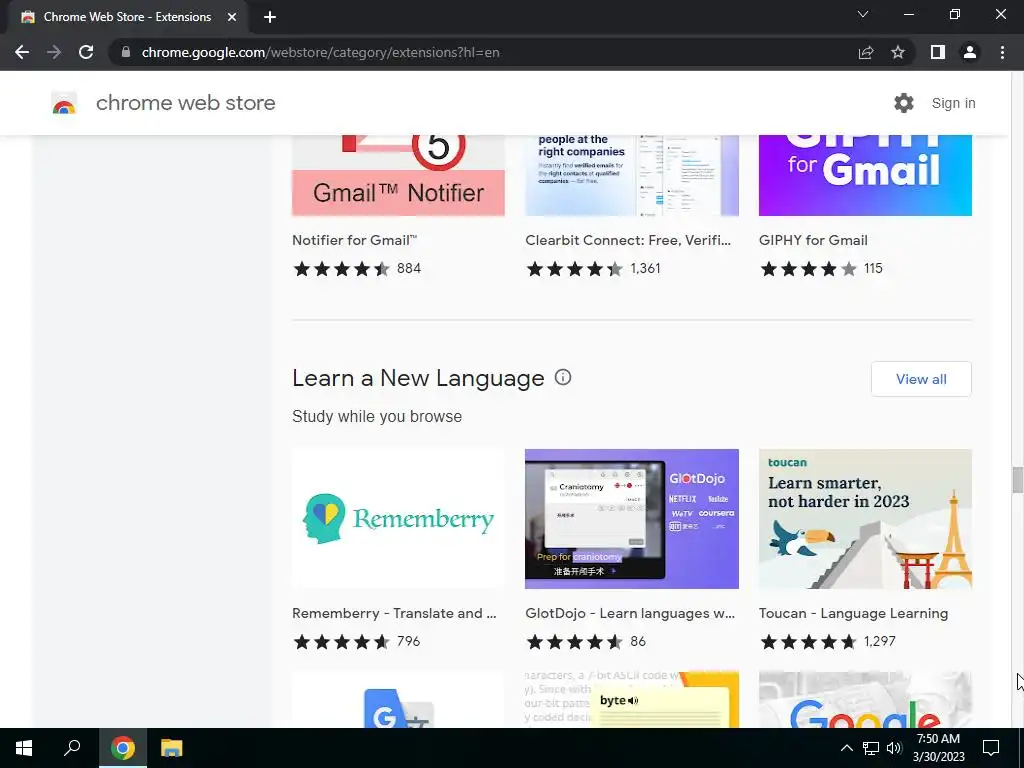Image resolution: width=1024 pixels, height=768 pixels.
Task: Open the Windows notification center
Action: click(991, 748)
